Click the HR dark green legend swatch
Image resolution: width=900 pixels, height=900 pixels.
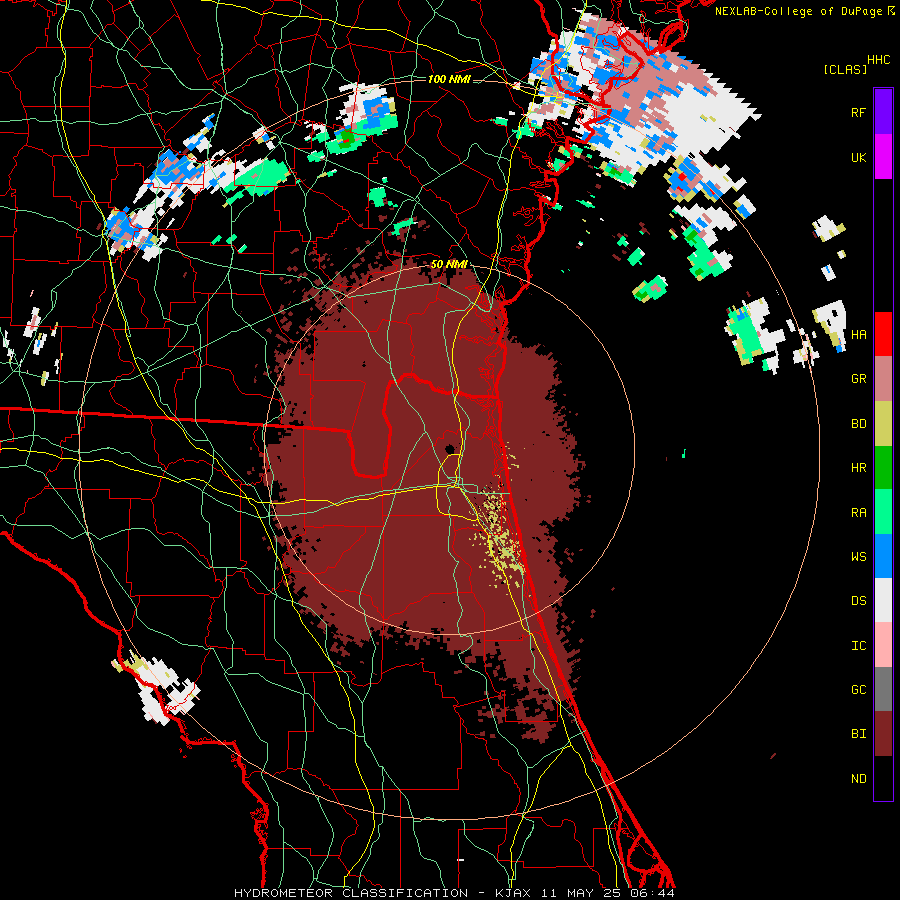(883, 468)
